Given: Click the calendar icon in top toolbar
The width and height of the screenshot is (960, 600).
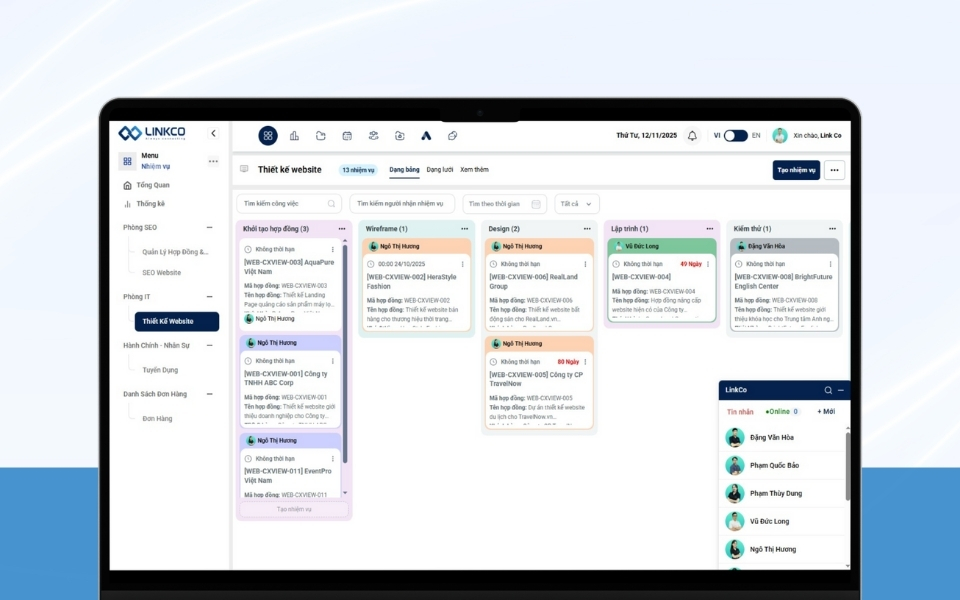Looking at the screenshot, I should [x=347, y=136].
